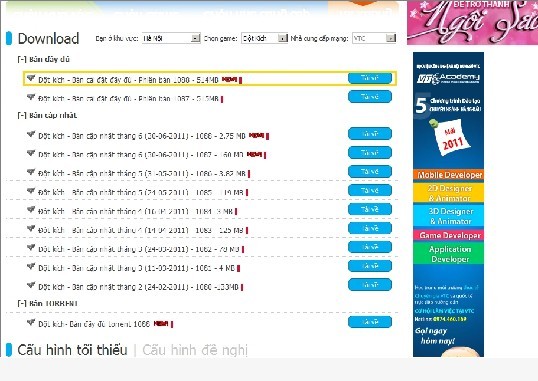The image size is (538, 381).
Task: Click the NEW badge on the torrent 1088 row
Action: [x=161, y=323]
